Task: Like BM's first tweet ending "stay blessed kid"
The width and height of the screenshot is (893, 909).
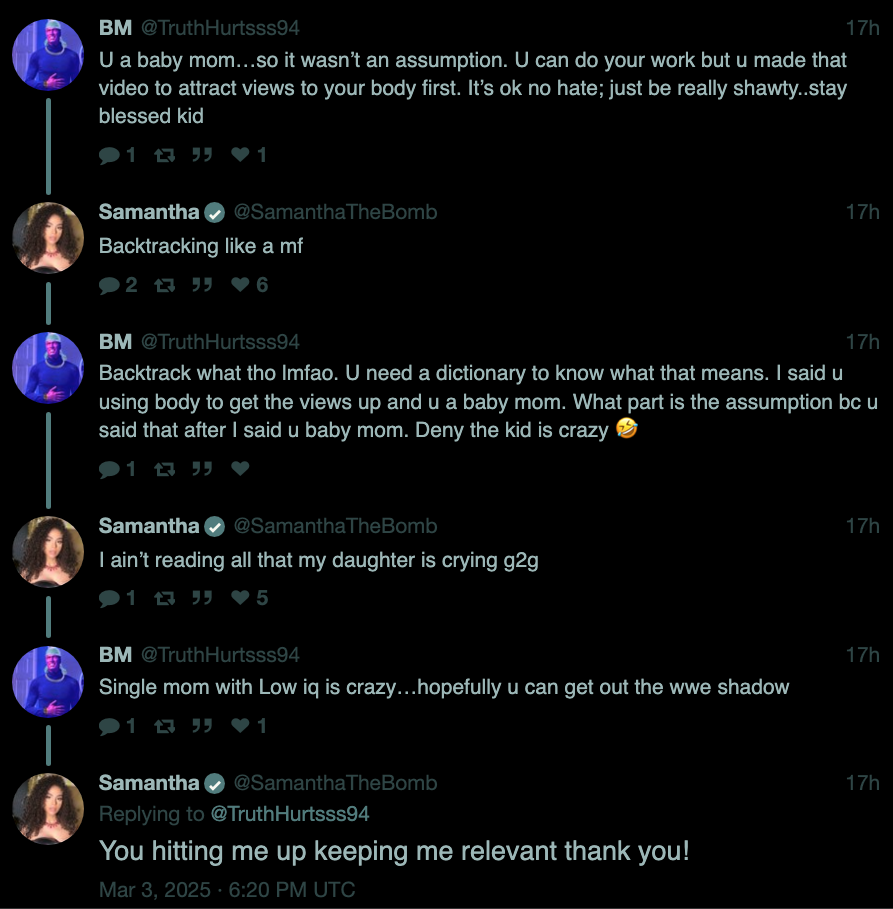Action: point(240,155)
